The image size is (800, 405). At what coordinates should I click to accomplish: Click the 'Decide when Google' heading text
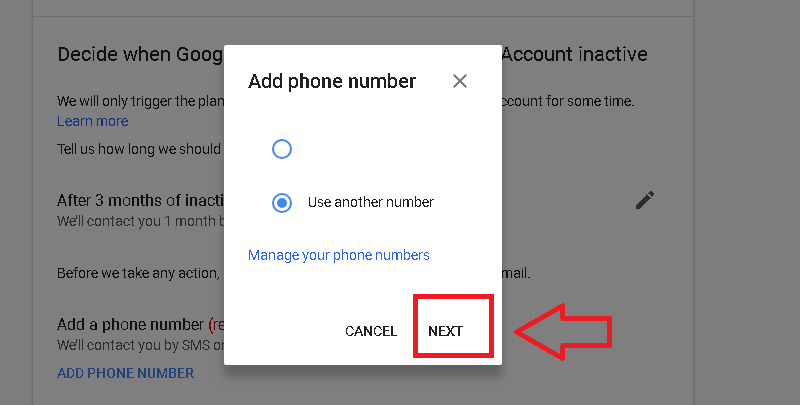click(x=140, y=54)
